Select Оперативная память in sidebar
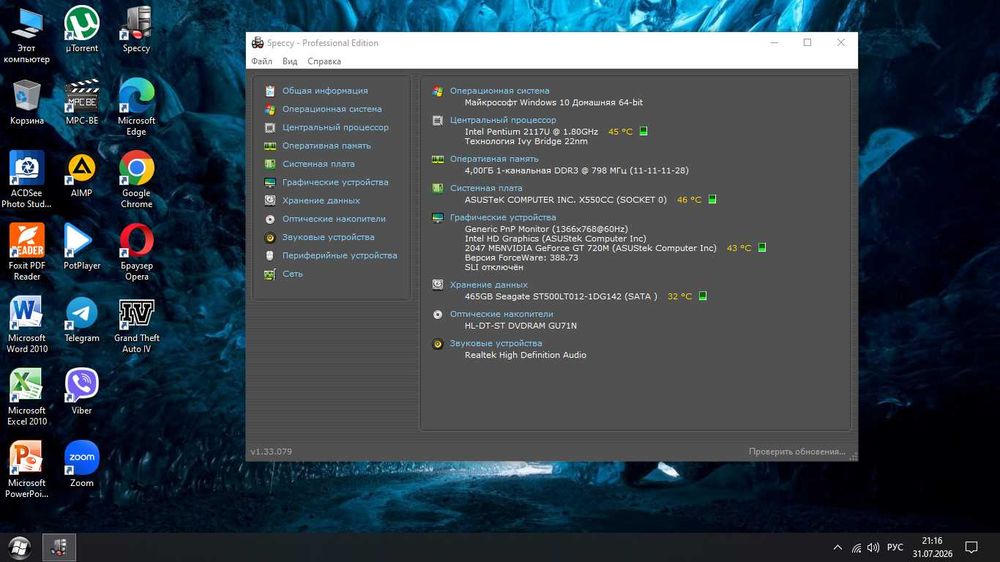1000x562 pixels. (x=326, y=145)
